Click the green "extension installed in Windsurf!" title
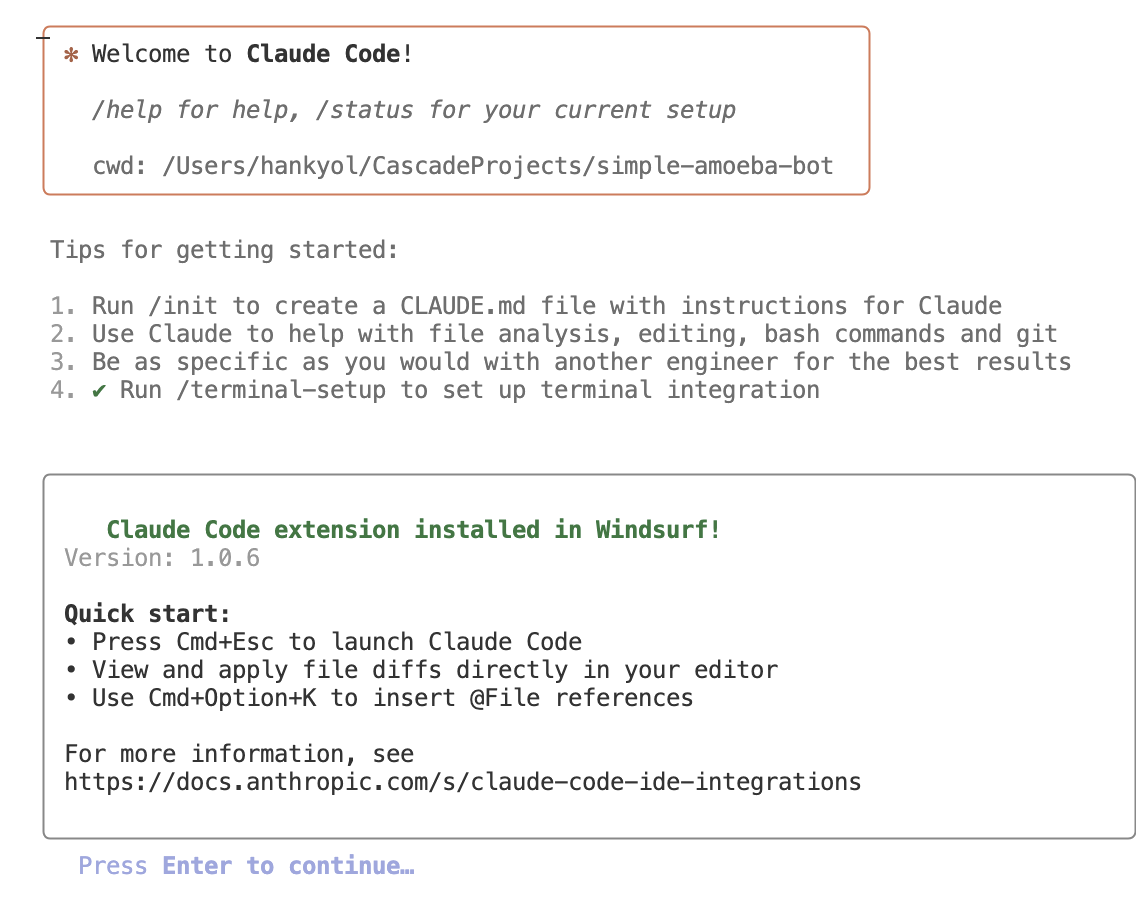 (413, 530)
